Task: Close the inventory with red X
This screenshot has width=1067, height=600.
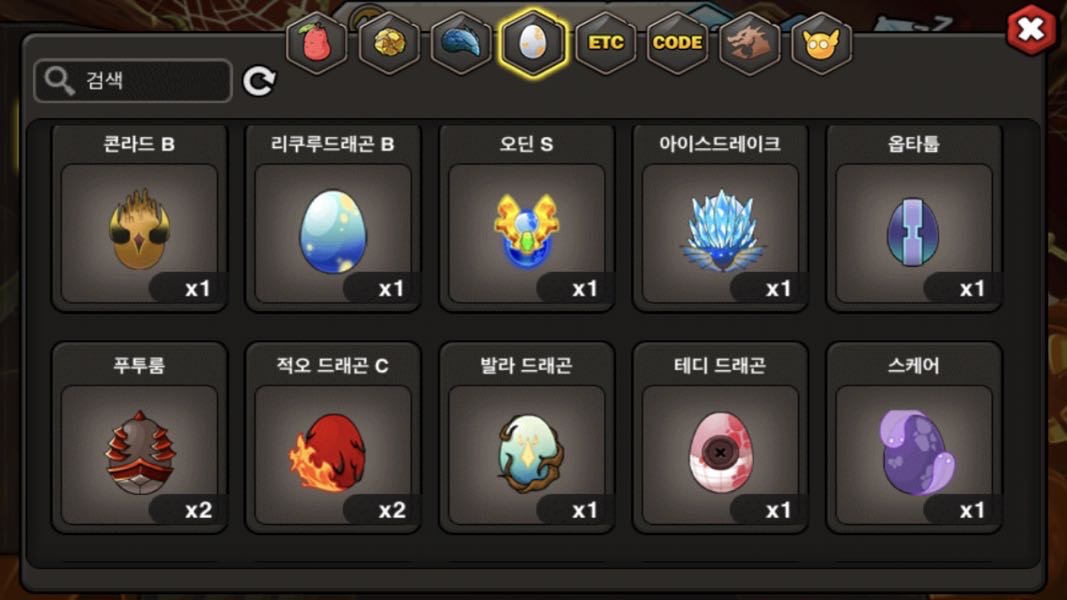Action: tap(1032, 29)
